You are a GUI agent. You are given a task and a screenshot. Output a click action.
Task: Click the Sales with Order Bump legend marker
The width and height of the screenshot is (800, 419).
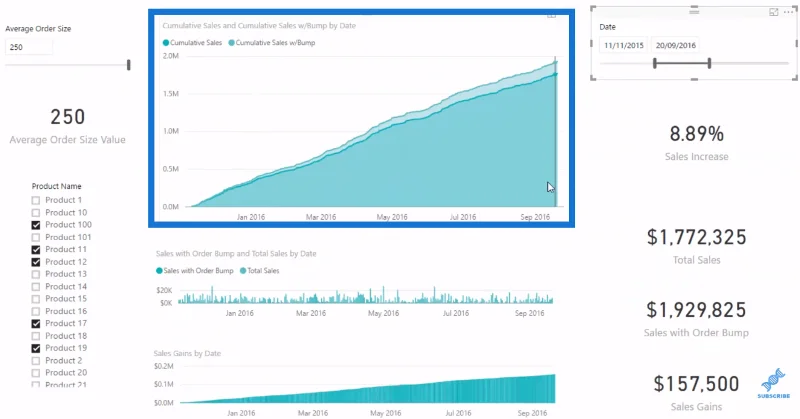pyautogui.click(x=159, y=271)
